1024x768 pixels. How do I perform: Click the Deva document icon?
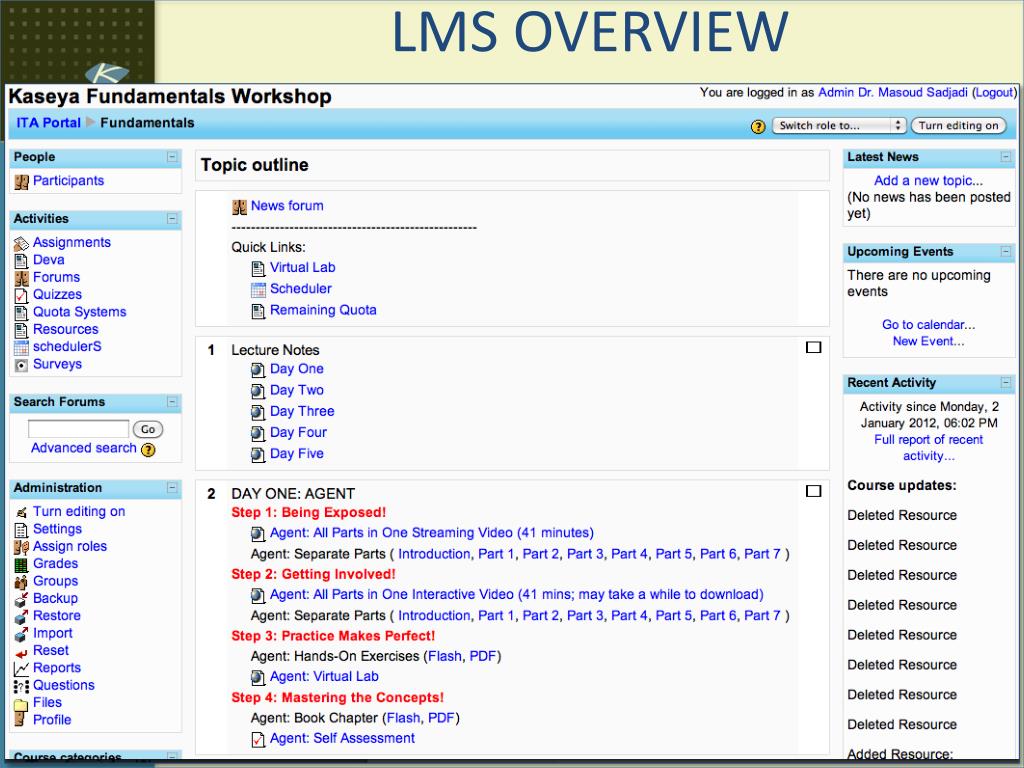coord(22,261)
